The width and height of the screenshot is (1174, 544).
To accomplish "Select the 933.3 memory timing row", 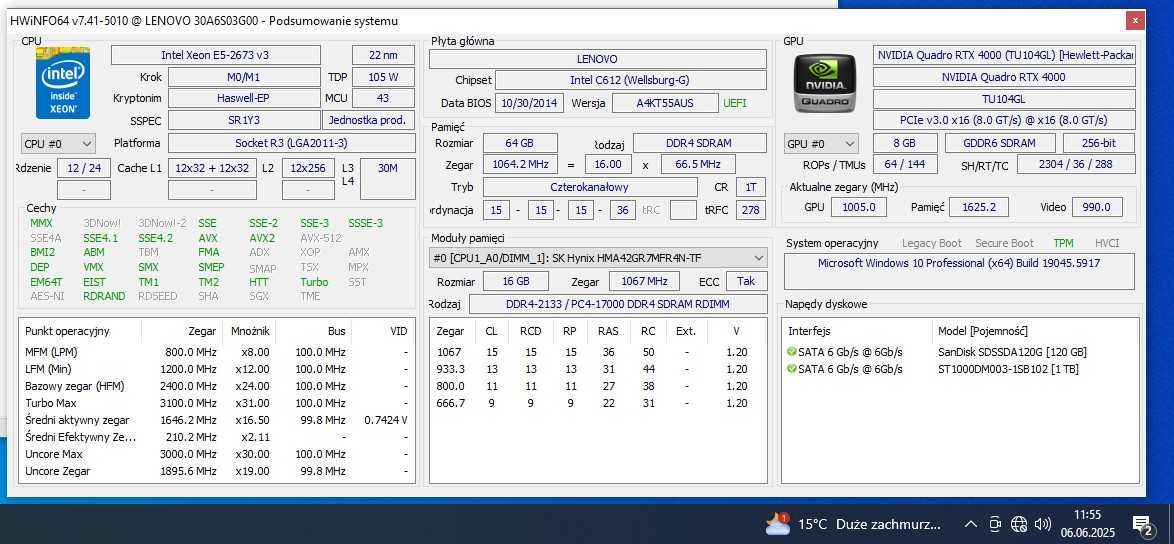I will [597, 369].
